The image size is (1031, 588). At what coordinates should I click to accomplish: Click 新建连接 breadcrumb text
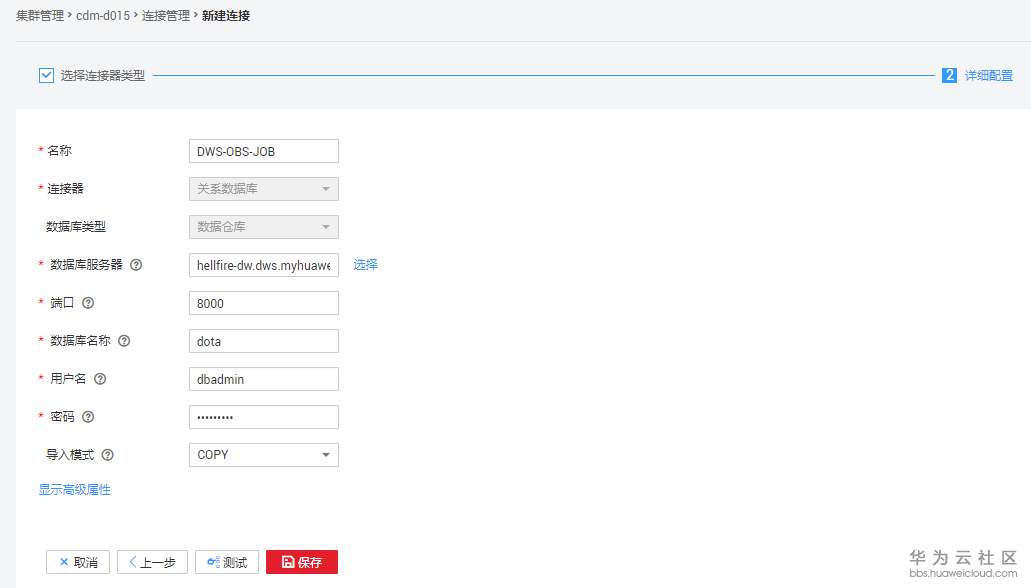[x=226, y=15]
